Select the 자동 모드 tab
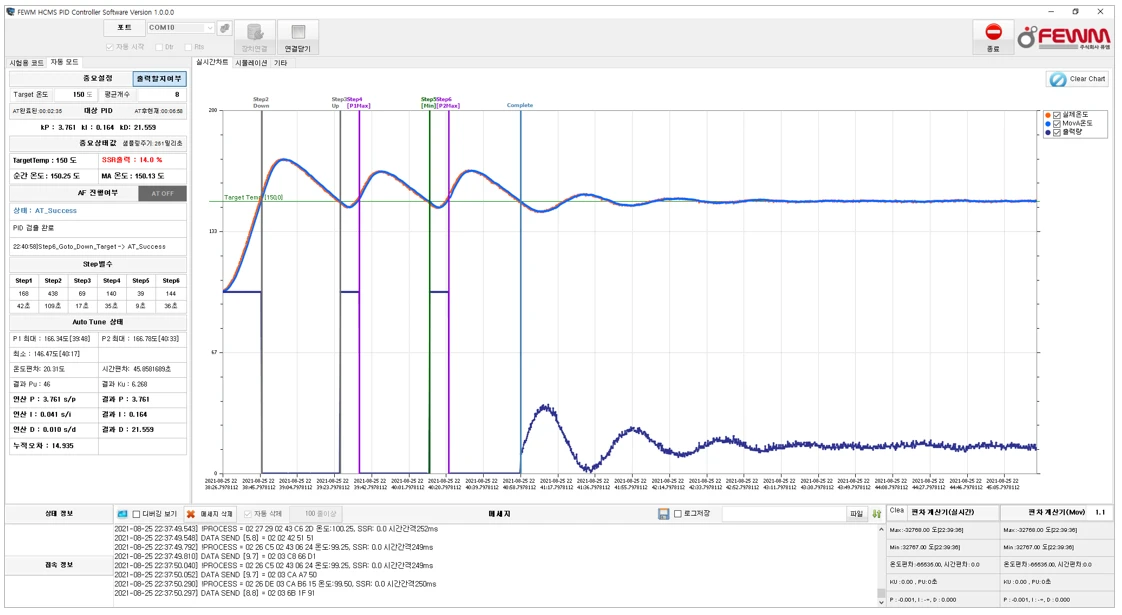Image resolution: width=1122 pixels, height=615 pixels. (64, 62)
